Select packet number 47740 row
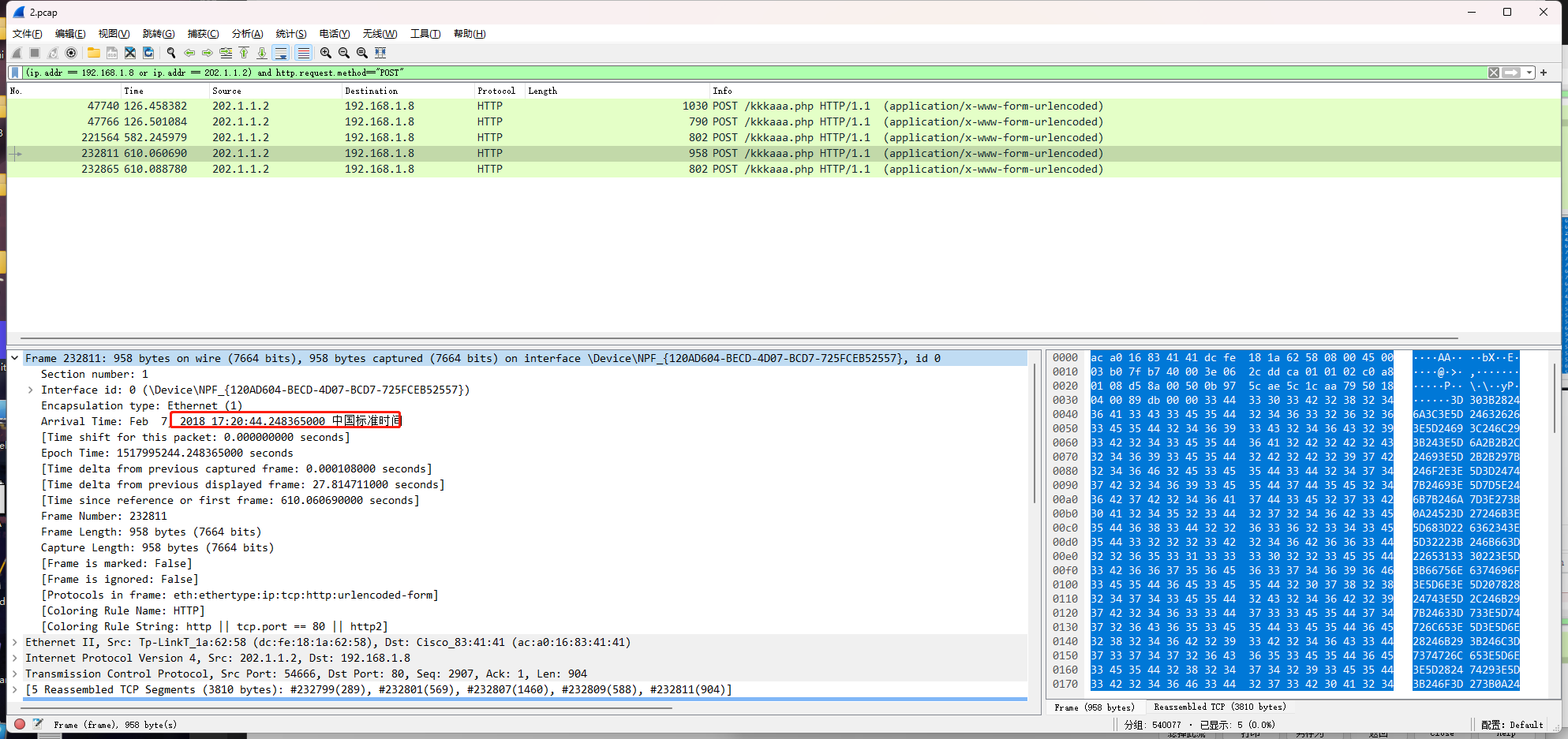 click(784, 106)
